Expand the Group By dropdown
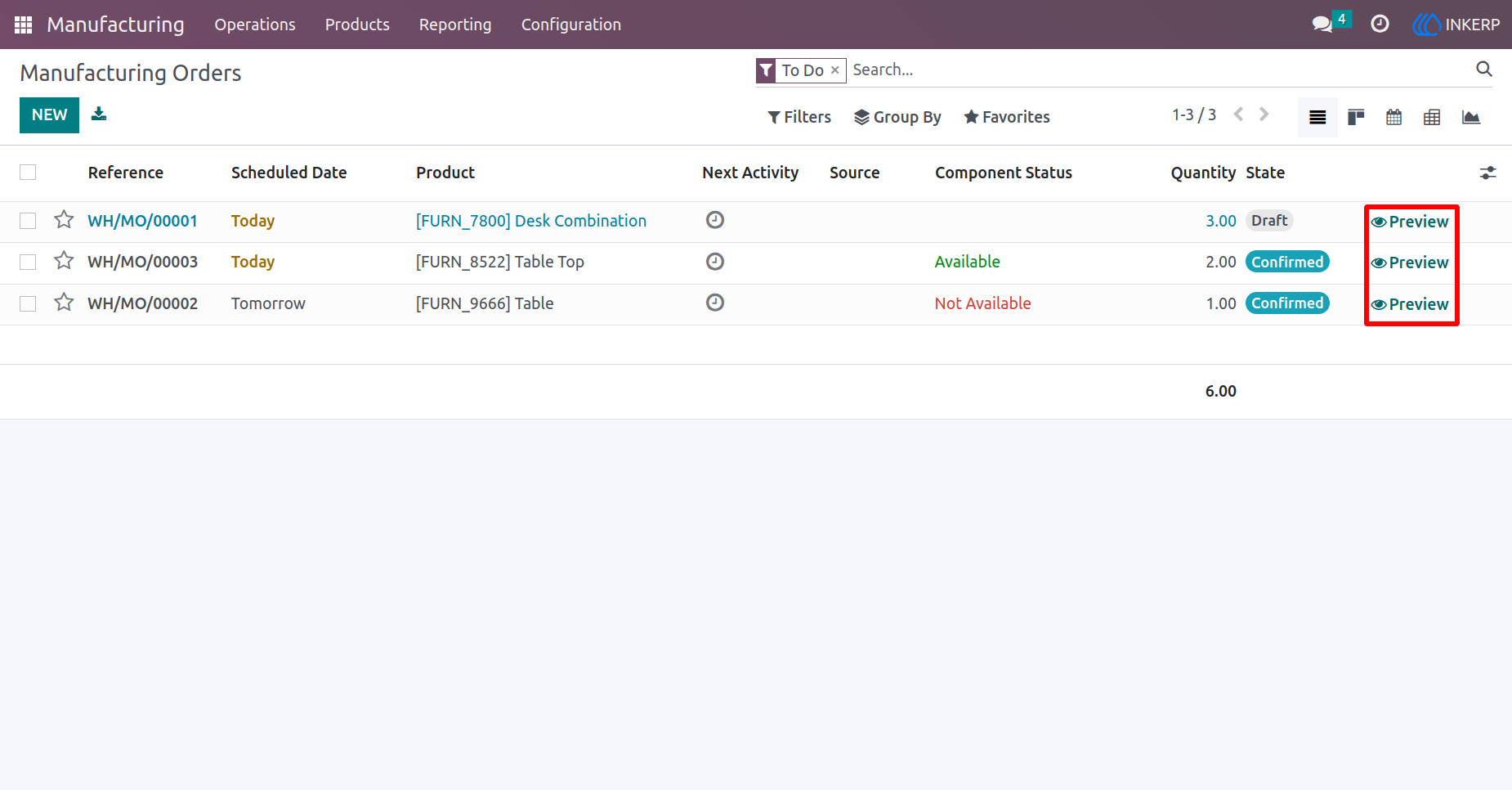1512x790 pixels. tap(897, 117)
